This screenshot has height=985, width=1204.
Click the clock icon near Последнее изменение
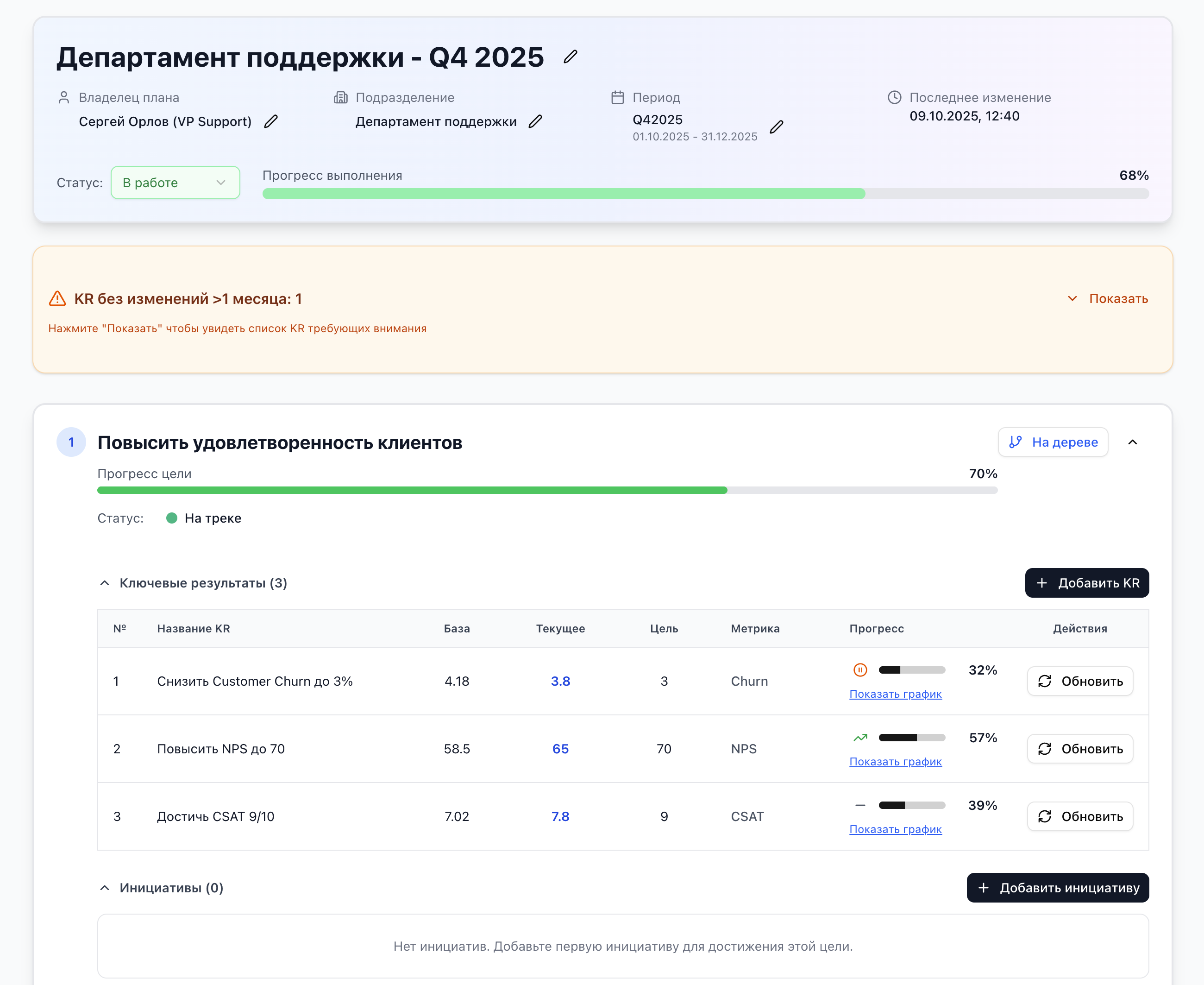click(894, 97)
